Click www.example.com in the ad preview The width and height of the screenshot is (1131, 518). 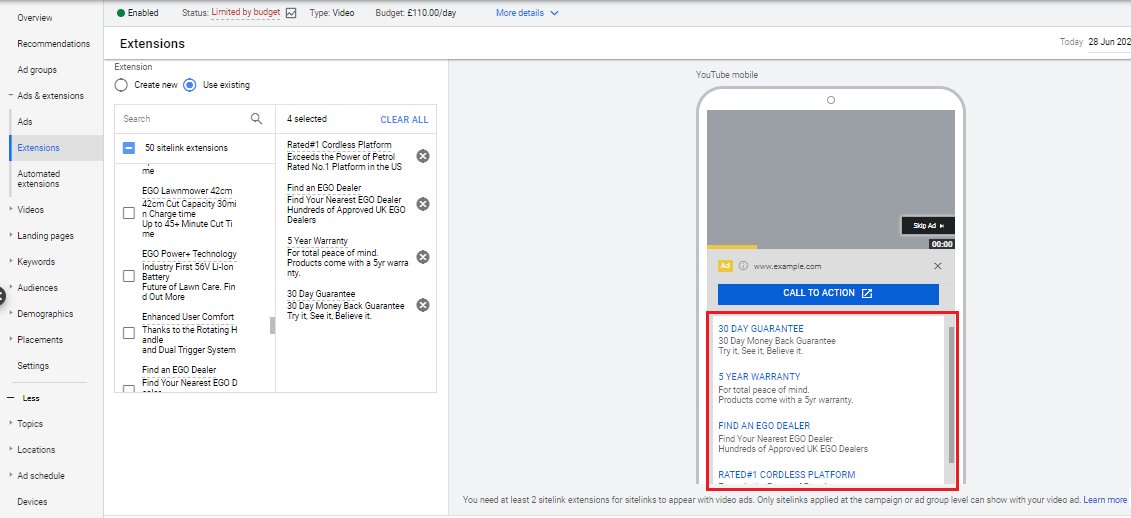787,266
